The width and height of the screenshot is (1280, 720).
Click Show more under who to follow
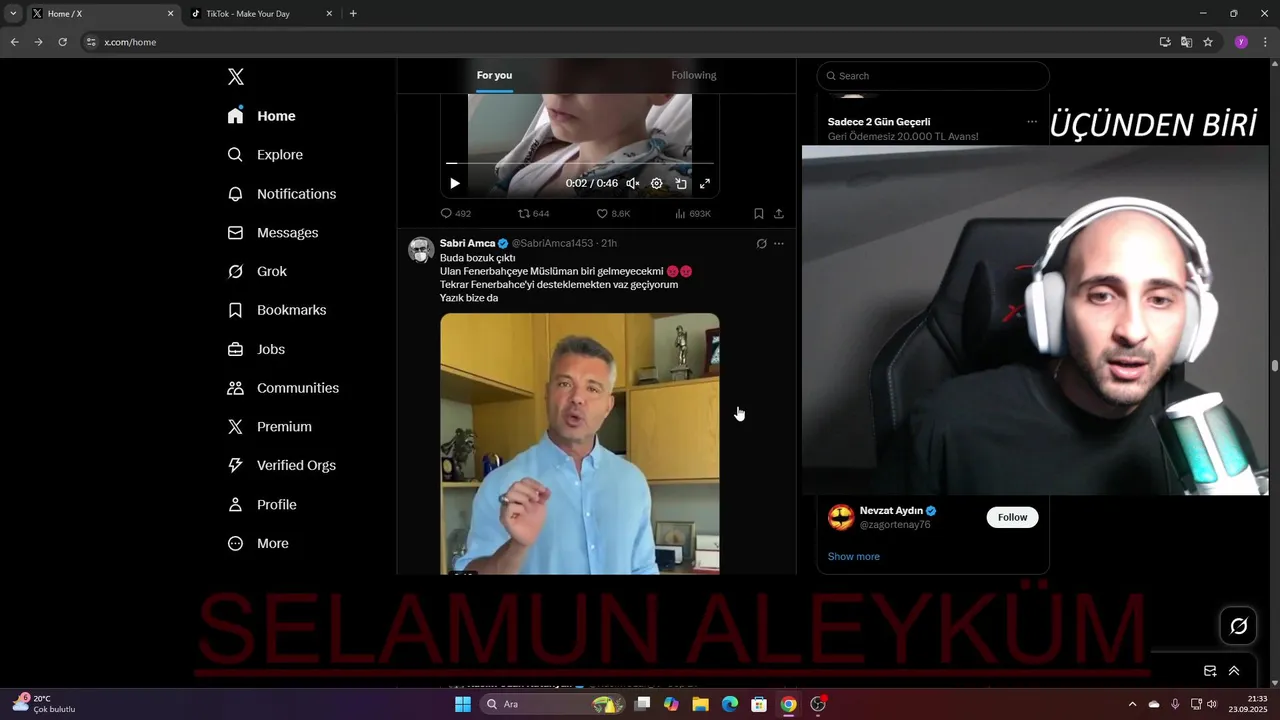tap(854, 557)
